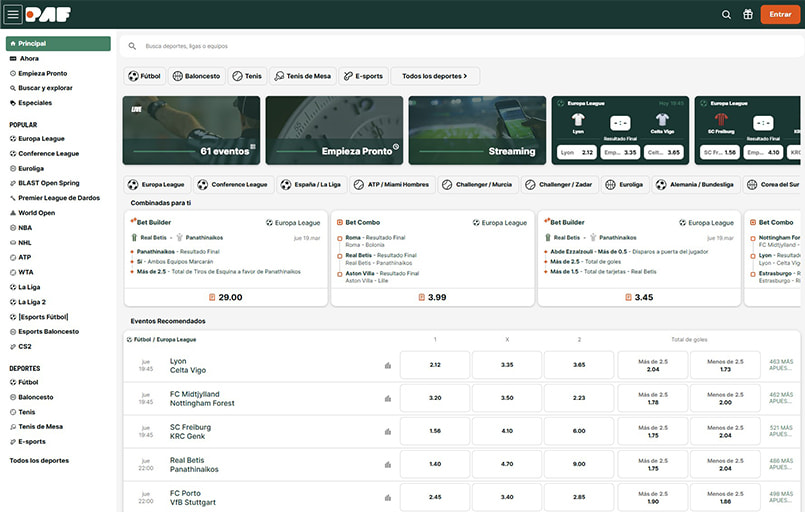Select Baloncesto sport filter chip
Image resolution: width=805 pixels, height=512 pixels.
[x=196, y=76]
